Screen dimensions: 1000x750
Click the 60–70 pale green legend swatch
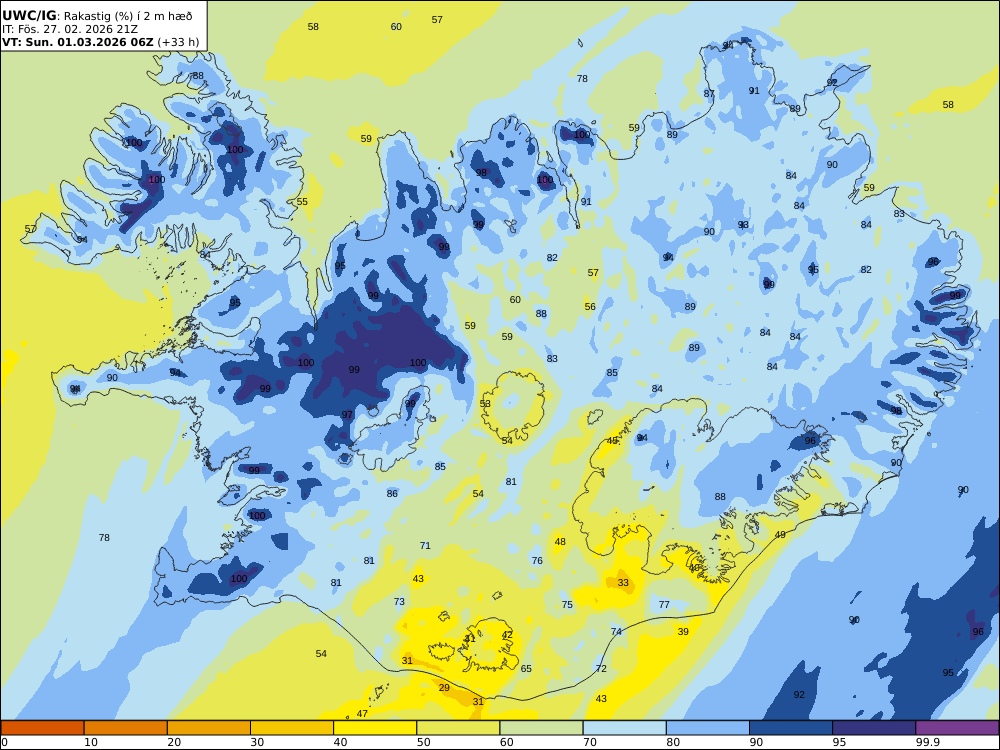(541, 728)
